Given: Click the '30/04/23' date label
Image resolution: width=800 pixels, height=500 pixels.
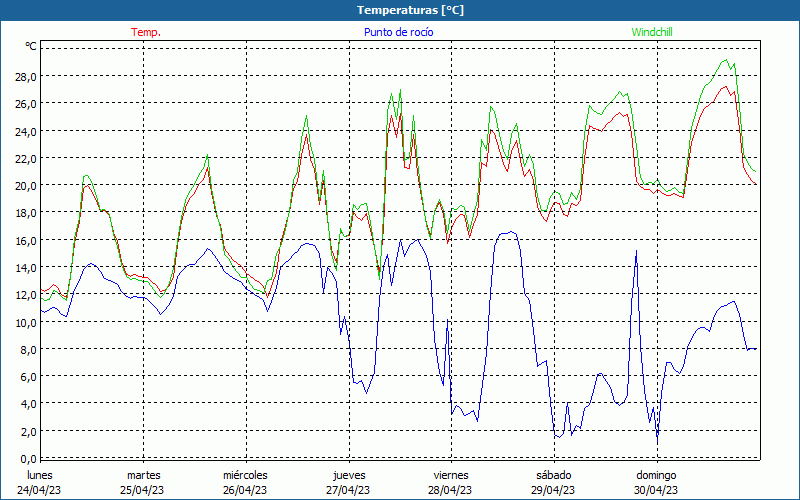Looking at the screenshot, I should click(656, 490).
